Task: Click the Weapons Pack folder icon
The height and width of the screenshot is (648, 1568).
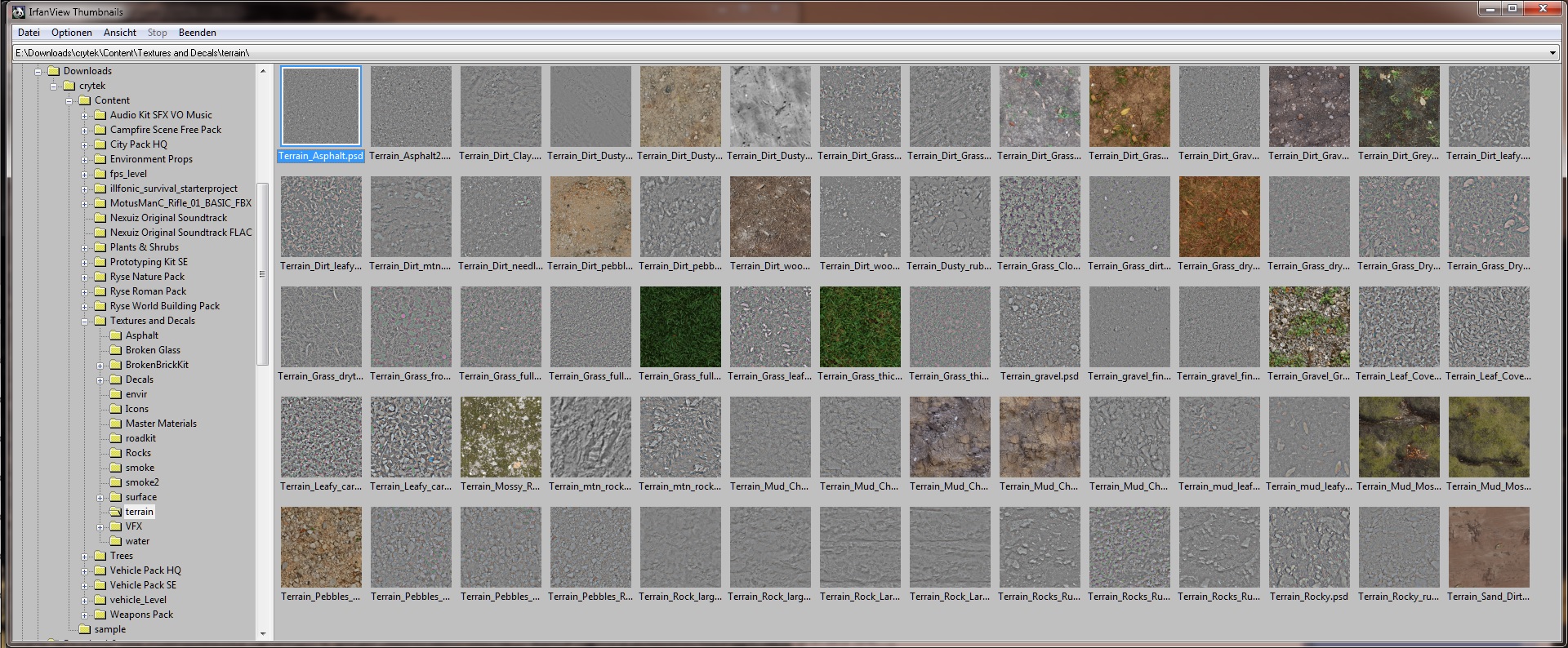Action: coord(100,615)
